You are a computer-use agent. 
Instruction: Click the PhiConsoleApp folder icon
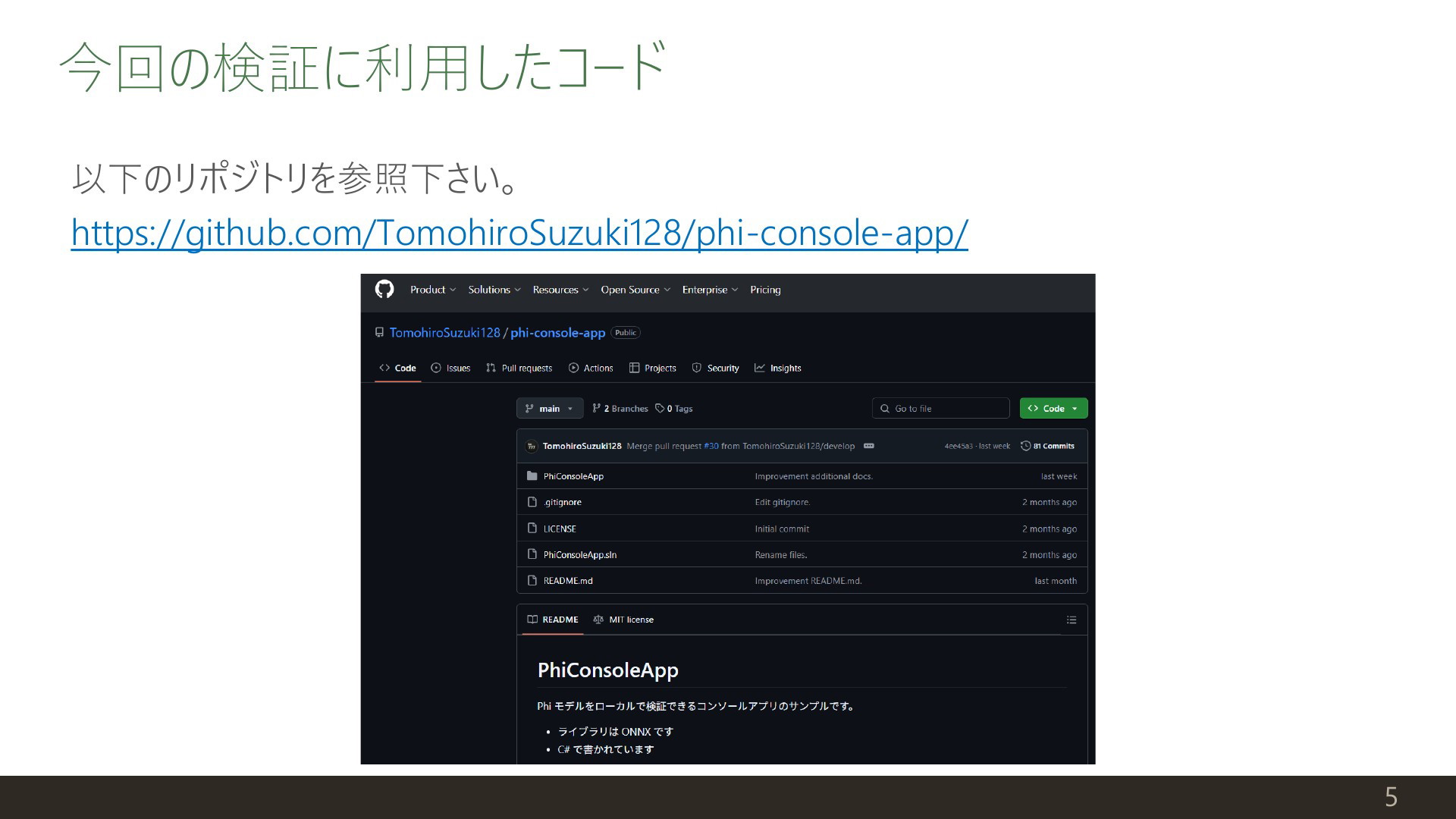click(x=532, y=476)
